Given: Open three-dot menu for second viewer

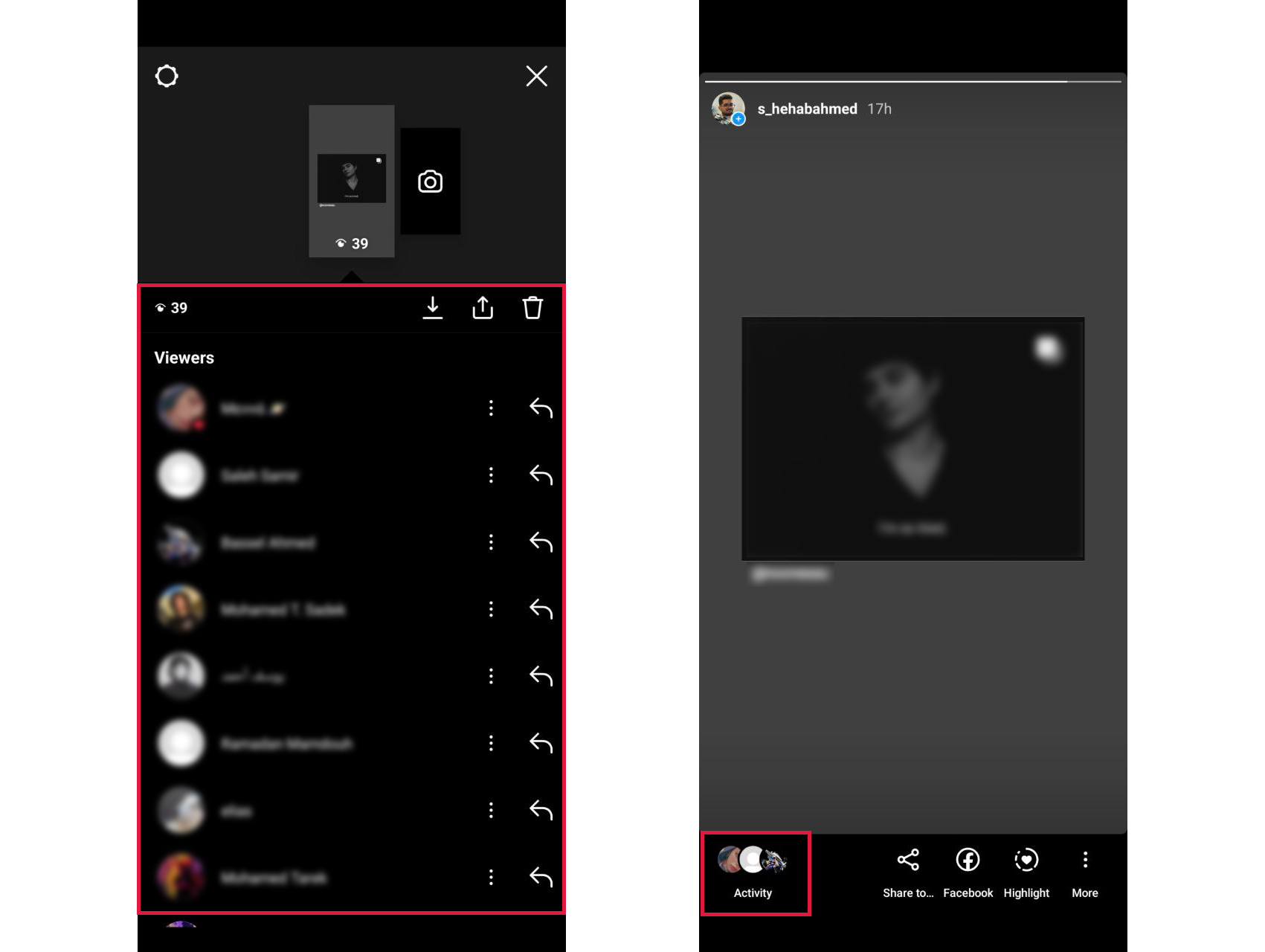Looking at the screenshot, I should point(491,475).
